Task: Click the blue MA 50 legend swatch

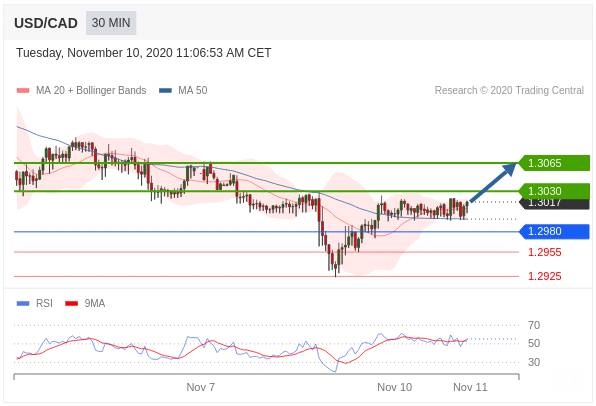Action: (165, 90)
